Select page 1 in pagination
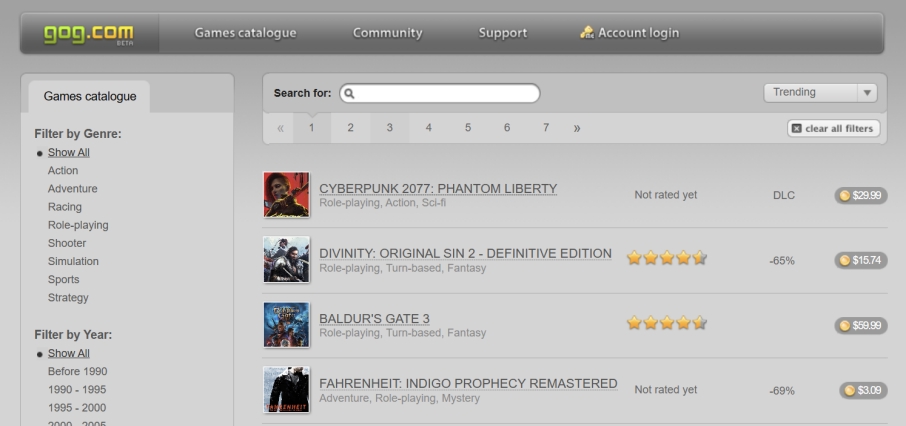This screenshot has width=906, height=426. (311, 128)
